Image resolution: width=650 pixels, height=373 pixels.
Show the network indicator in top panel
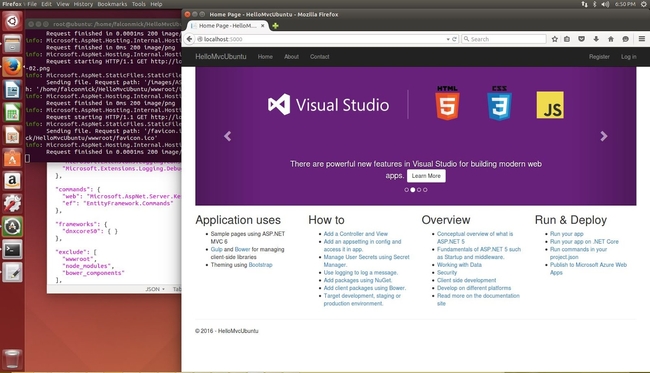[584, 4]
